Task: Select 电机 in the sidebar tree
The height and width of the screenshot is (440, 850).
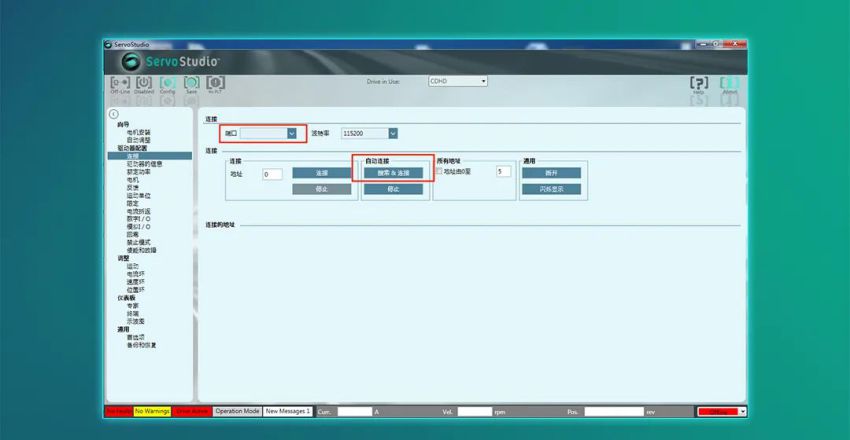Action: pyautogui.click(x=132, y=178)
